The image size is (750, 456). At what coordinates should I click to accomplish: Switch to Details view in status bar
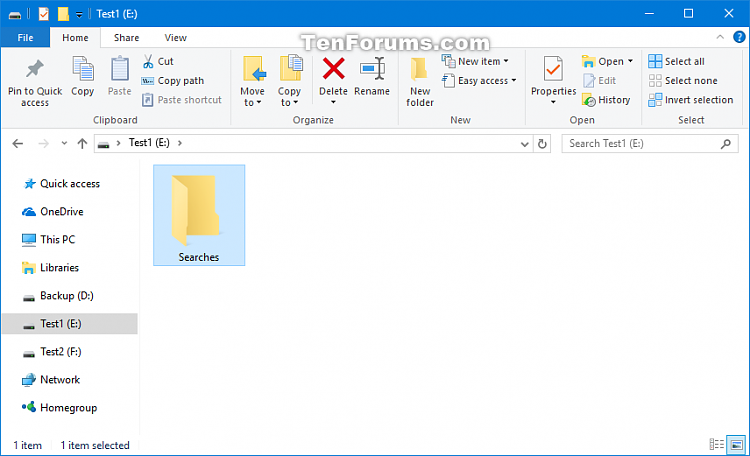tap(716, 445)
